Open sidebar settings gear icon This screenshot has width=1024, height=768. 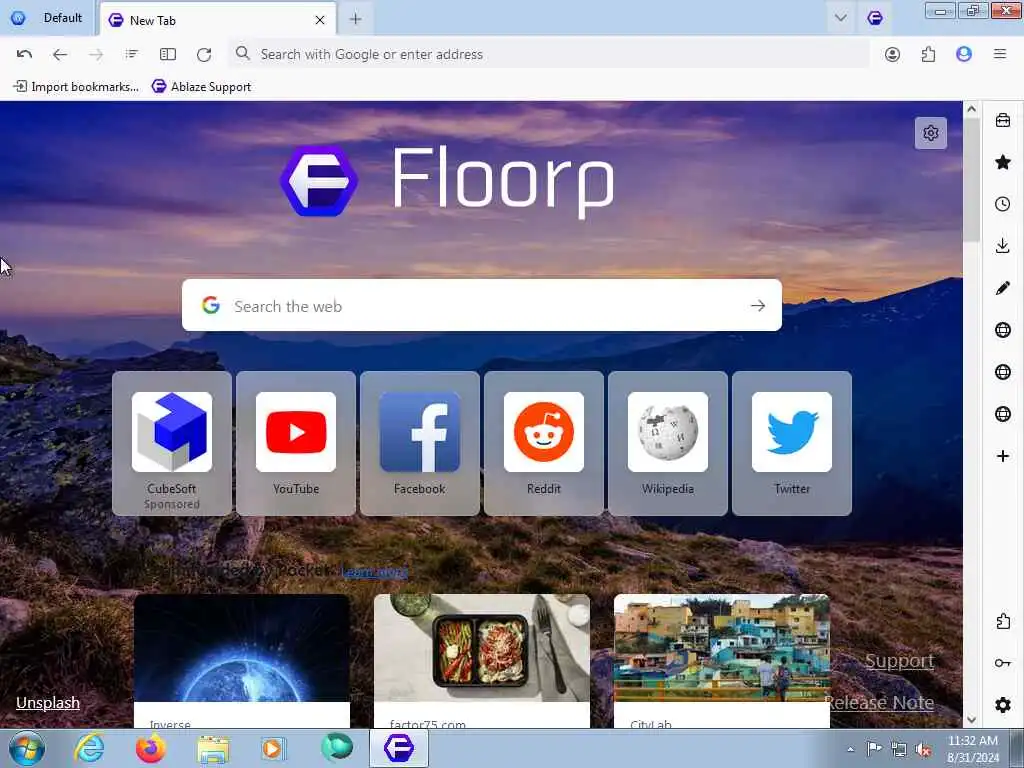(x=1003, y=705)
